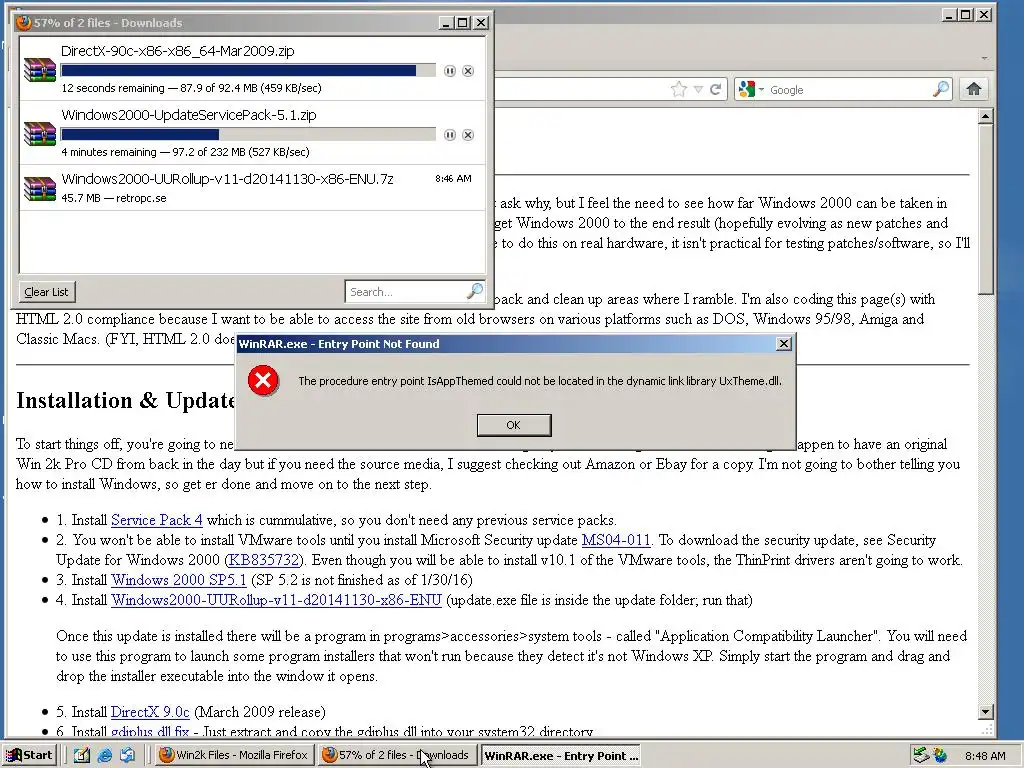Image resolution: width=1024 pixels, height=768 pixels.
Task: Click the globe icon in system tray
Action: 940,755
